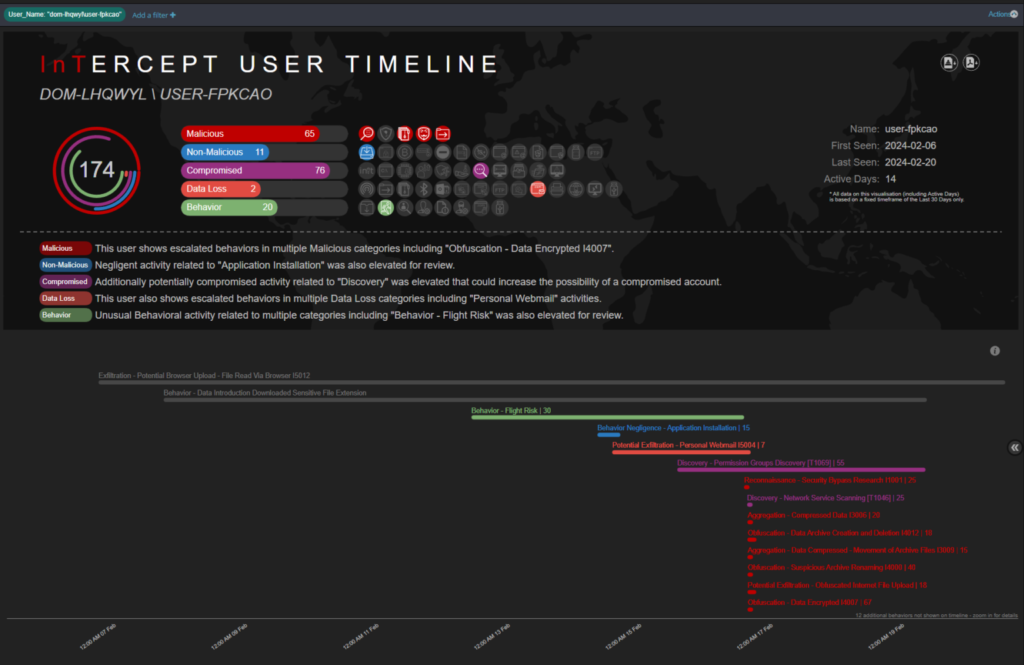1024x665 pixels.
Task: Click the first PDF export icon
Action: 949,63
